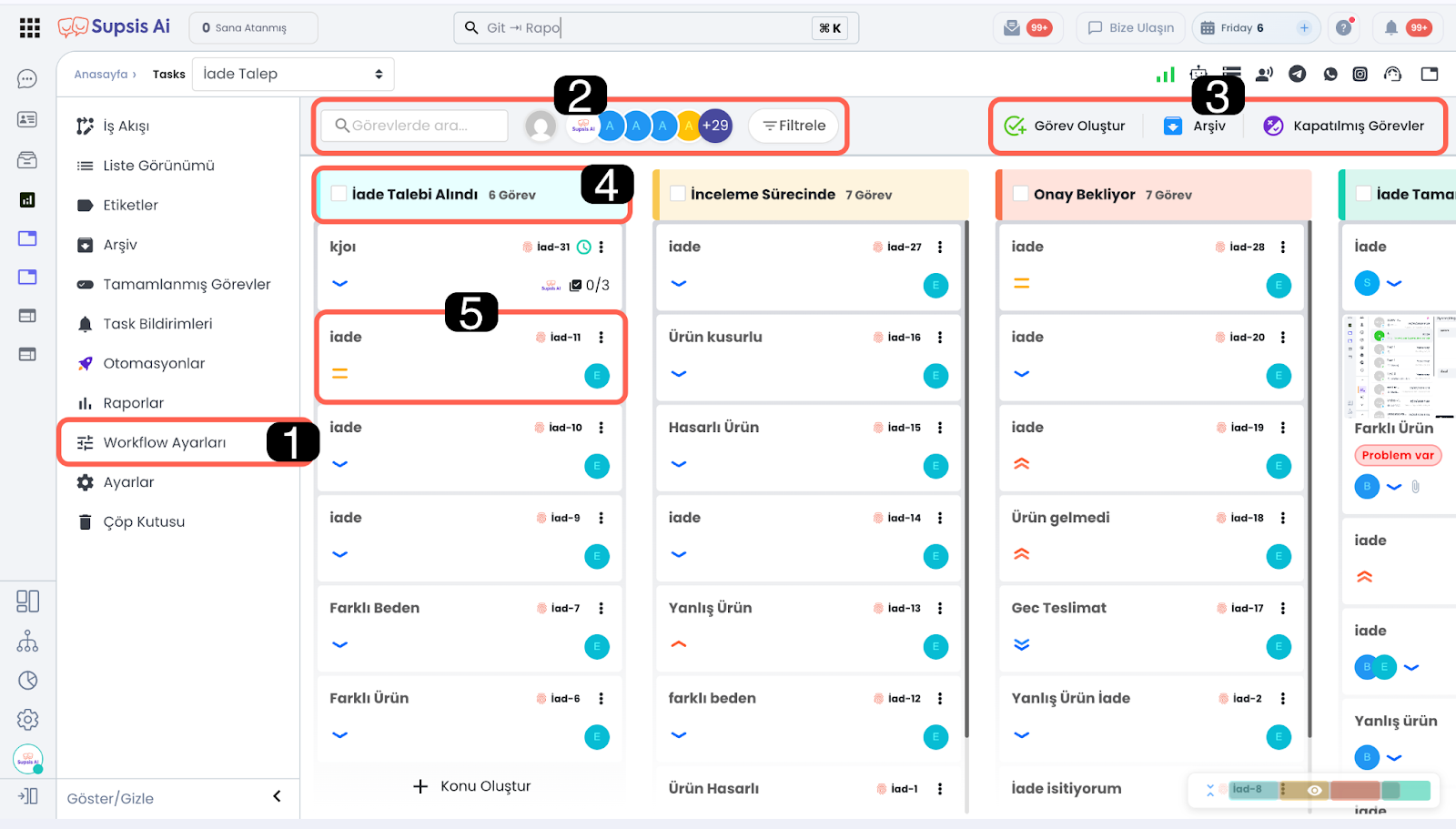Open Workflow Ayarları in side menu
This screenshot has width=1456, height=829.
164,443
